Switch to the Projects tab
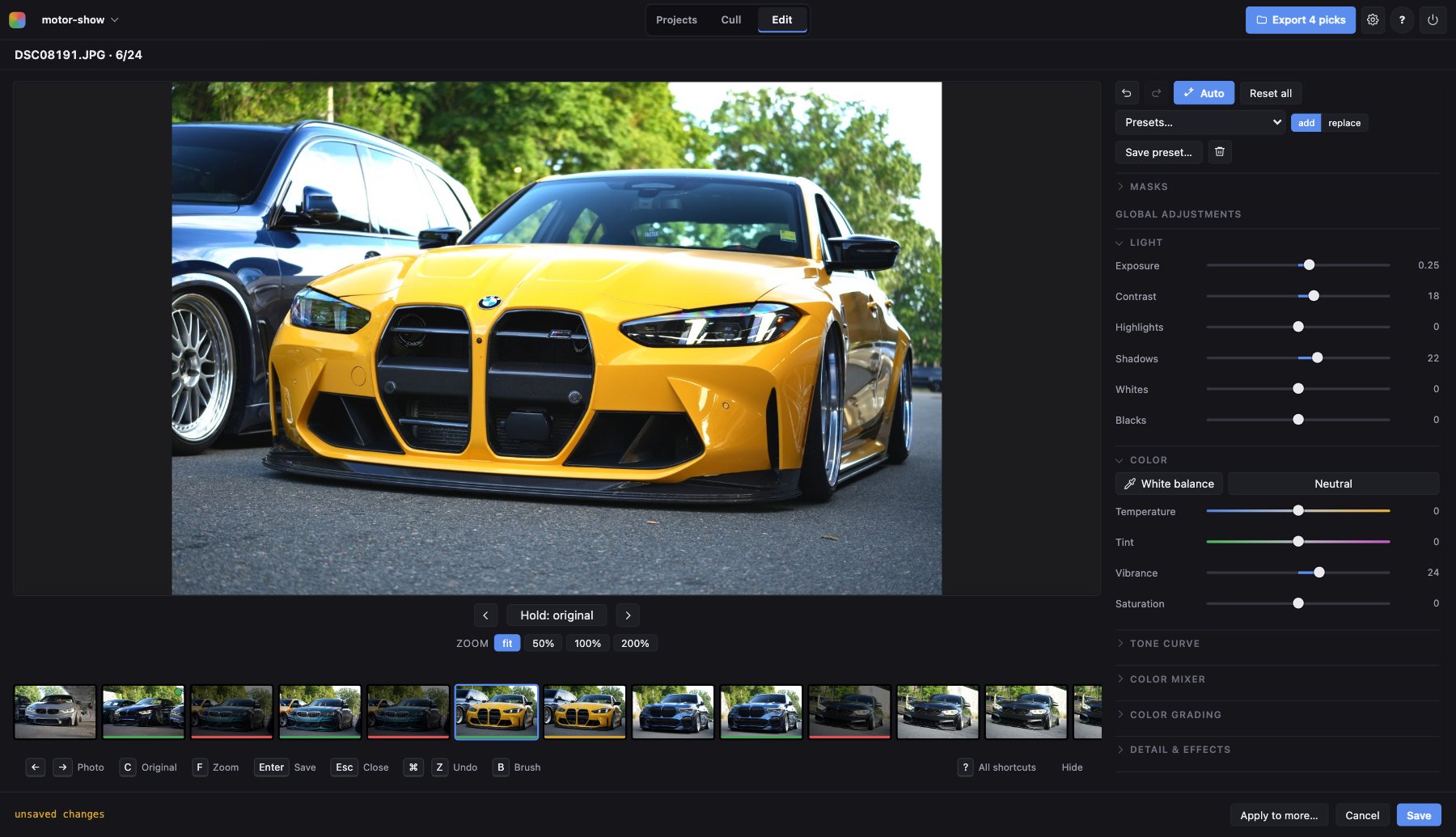Image resolution: width=1456 pixels, height=837 pixels. pyautogui.click(x=676, y=20)
